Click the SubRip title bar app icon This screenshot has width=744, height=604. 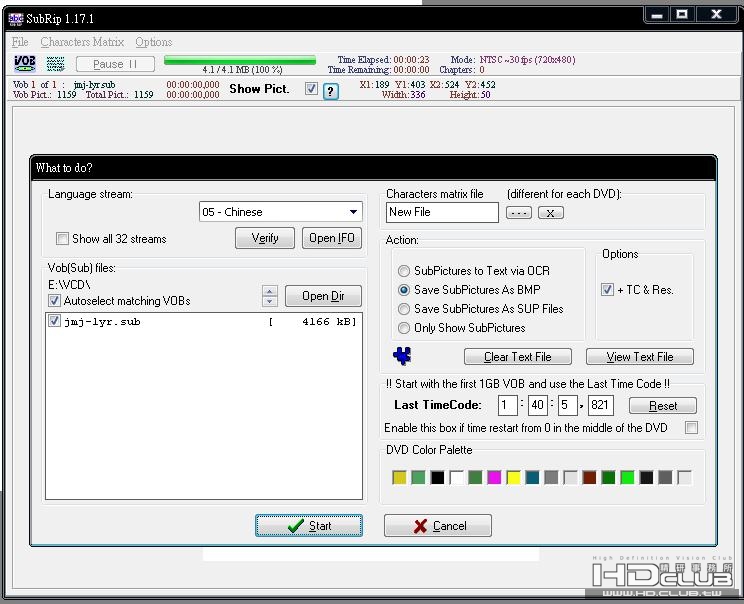tap(16, 19)
